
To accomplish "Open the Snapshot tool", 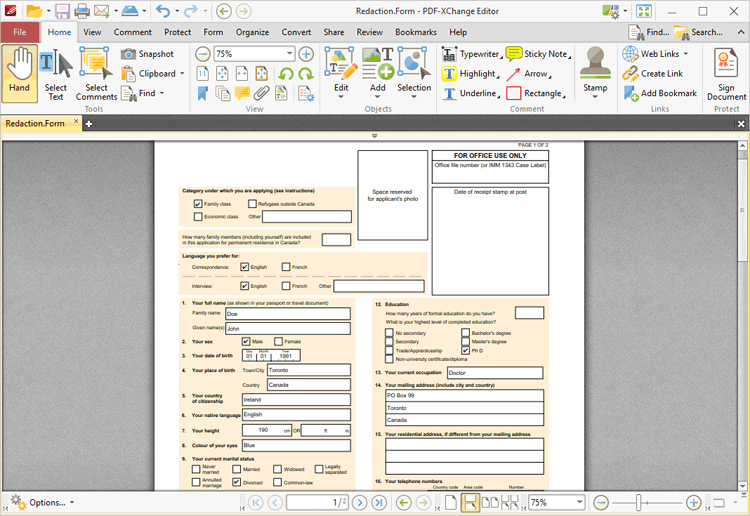I will tap(147, 54).
